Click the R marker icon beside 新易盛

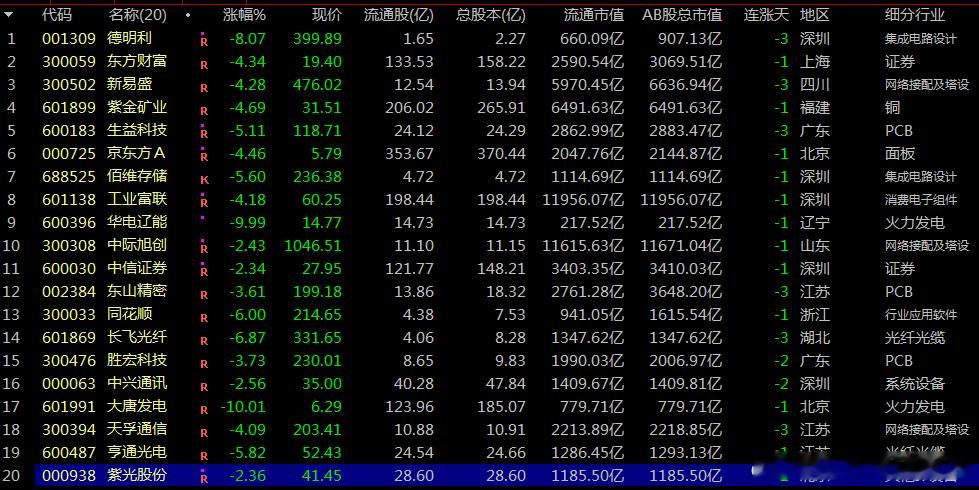[204, 88]
